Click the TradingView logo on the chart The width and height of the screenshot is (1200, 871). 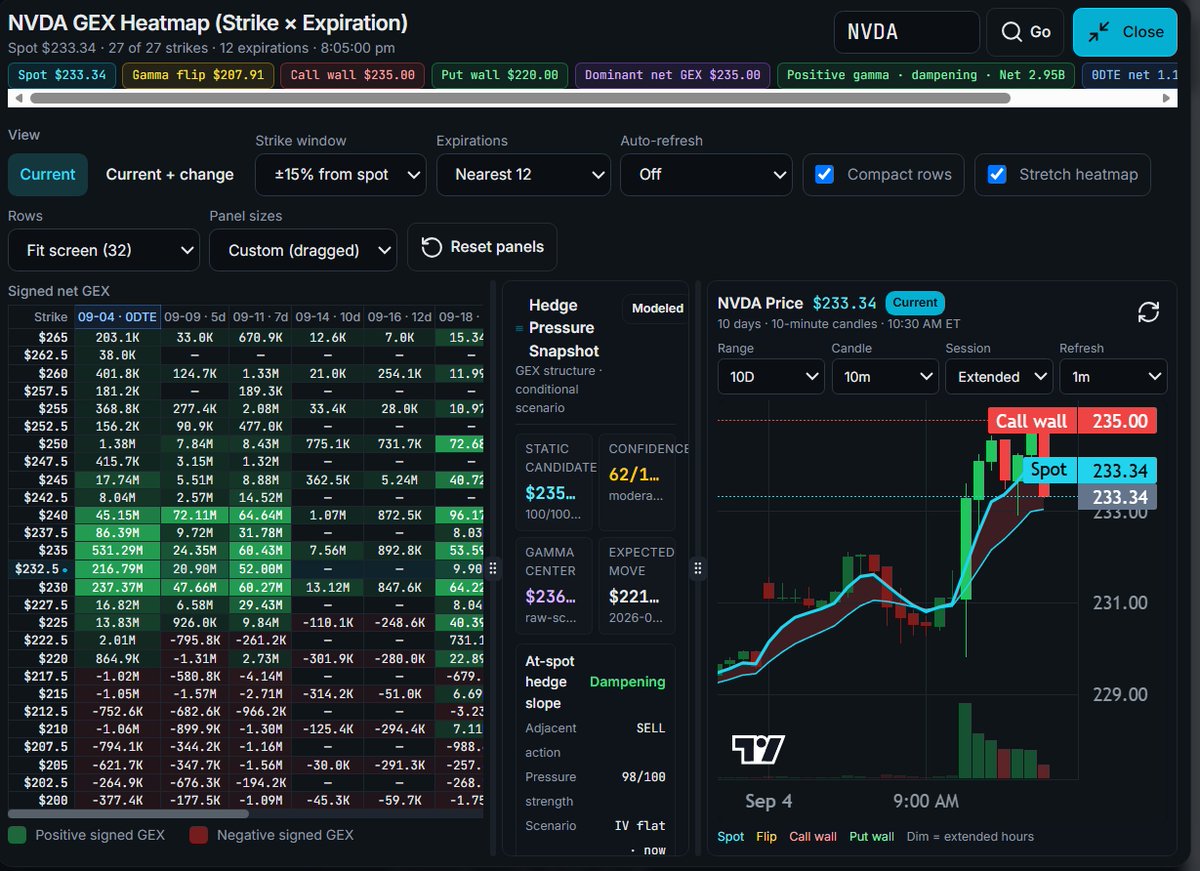757,749
